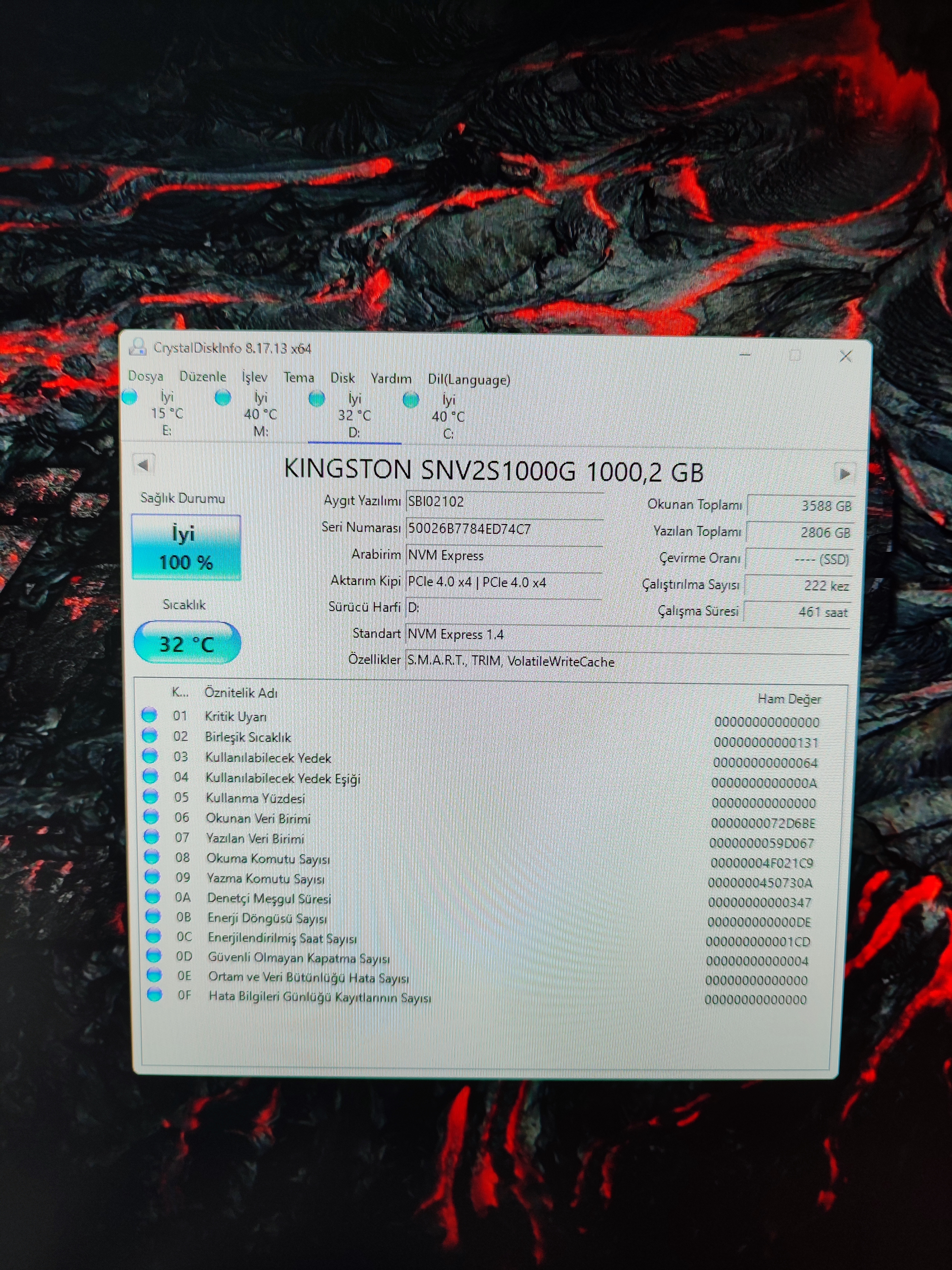Select the Güvenli Olmayan Kapatma Sayısı name

(x=298, y=958)
